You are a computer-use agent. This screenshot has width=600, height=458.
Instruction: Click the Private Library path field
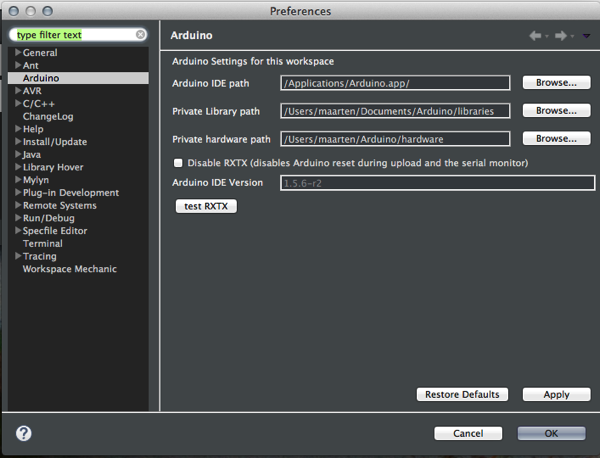[x=395, y=111]
